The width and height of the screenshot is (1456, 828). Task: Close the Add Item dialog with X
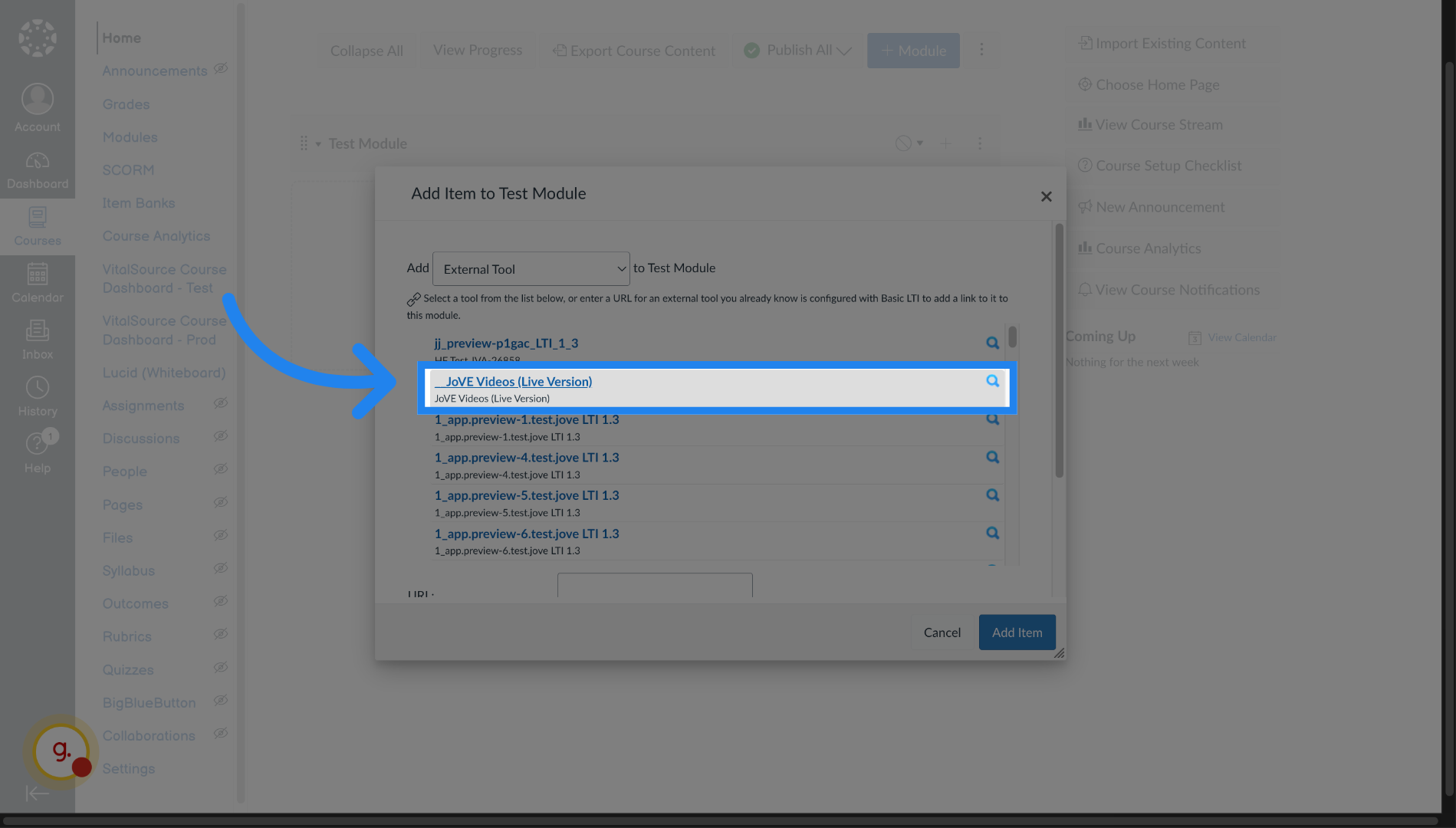[1046, 196]
